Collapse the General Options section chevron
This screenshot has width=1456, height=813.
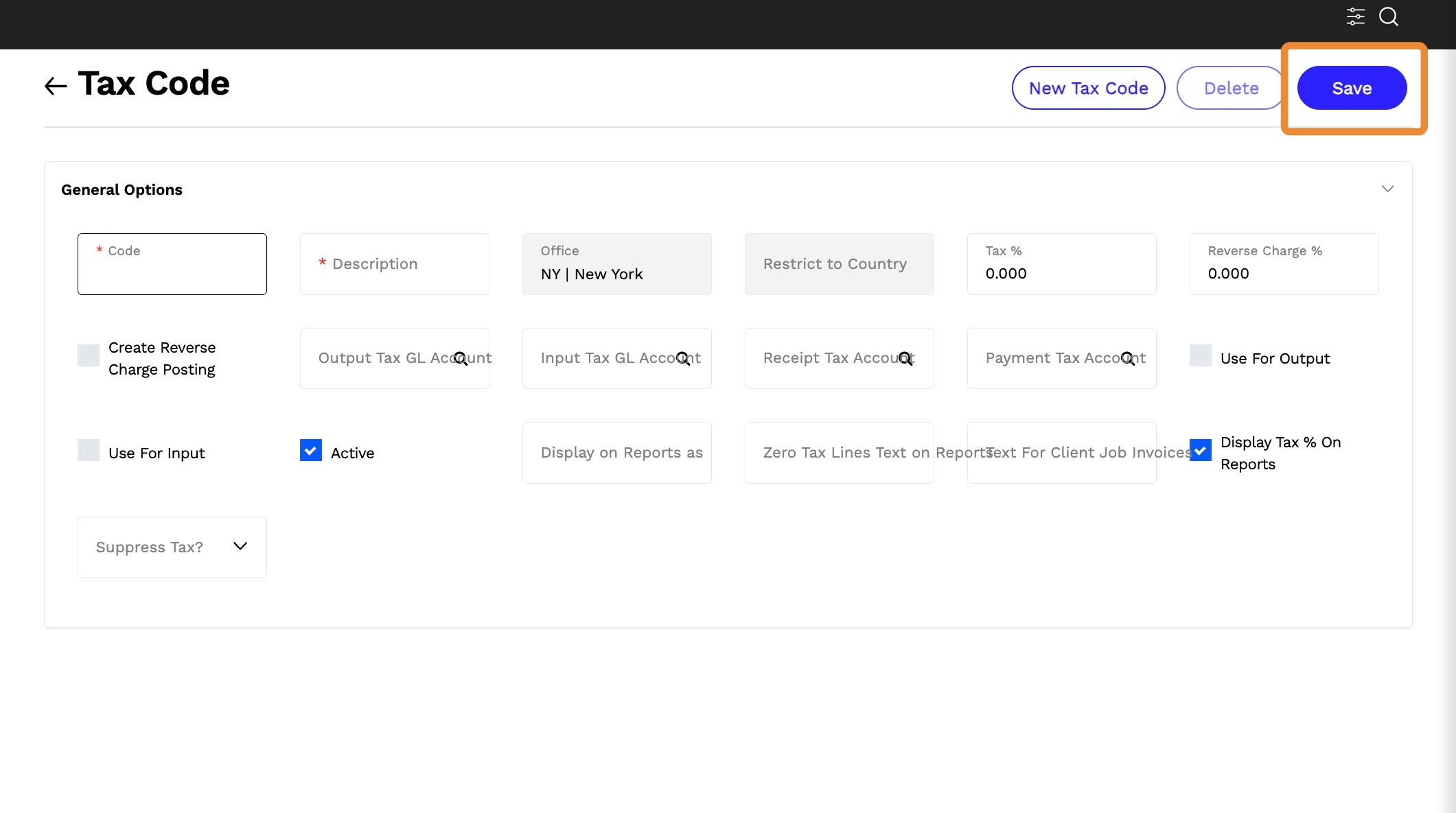[1387, 189]
